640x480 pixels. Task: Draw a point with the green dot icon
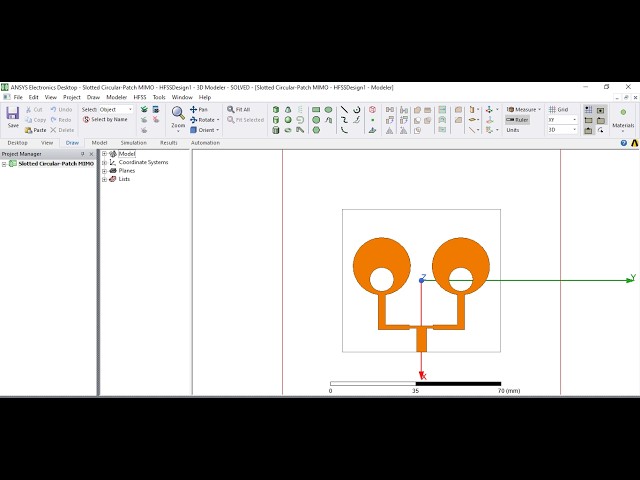pos(372,120)
